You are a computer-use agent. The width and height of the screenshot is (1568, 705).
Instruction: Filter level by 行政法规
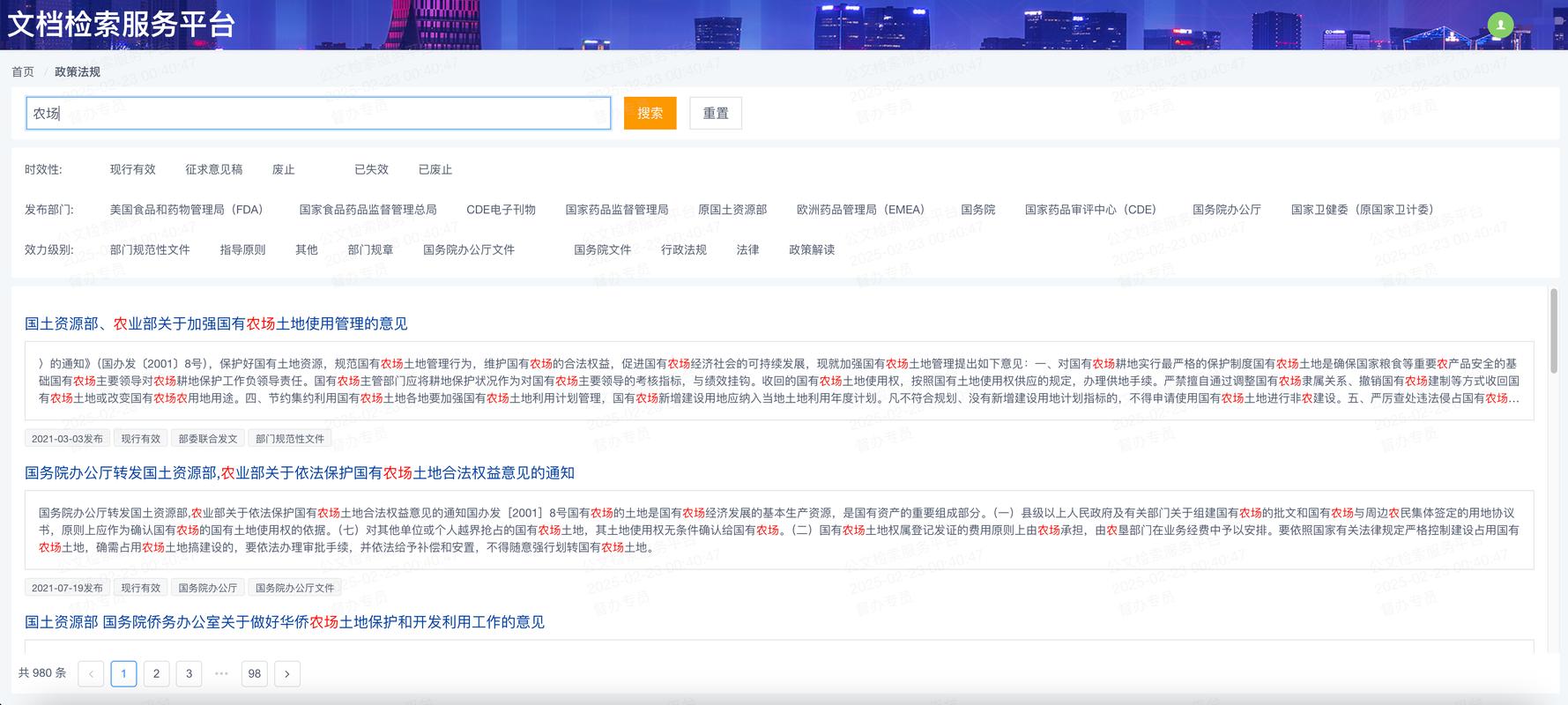coord(684,249)
